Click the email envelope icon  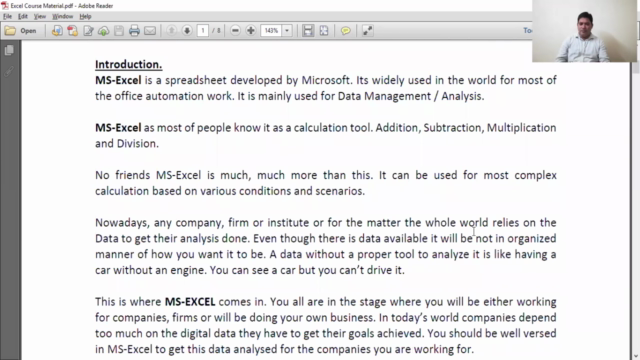[x=150, y=31]
